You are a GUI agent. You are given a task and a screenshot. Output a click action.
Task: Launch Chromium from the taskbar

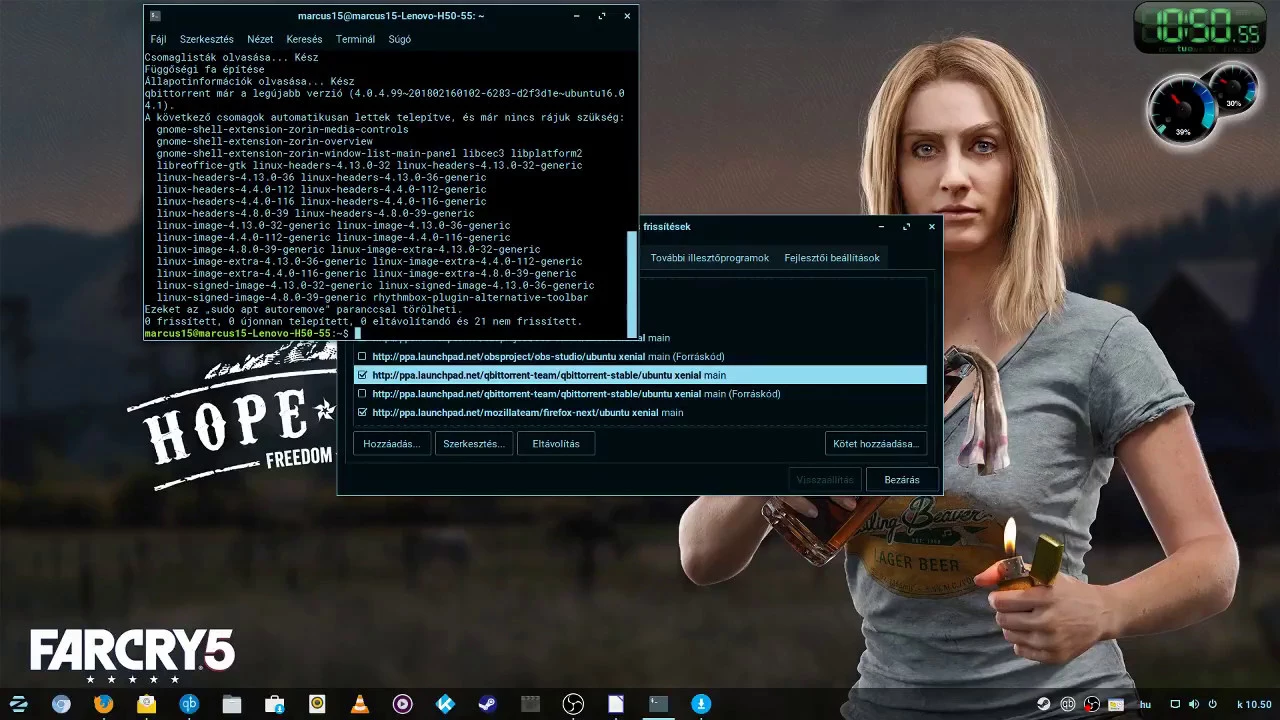coord(61,704)
